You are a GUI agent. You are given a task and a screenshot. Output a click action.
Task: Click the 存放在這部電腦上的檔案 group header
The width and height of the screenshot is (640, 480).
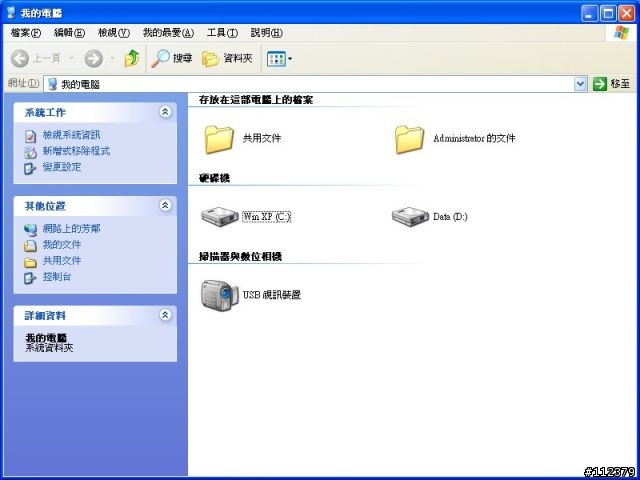[x=256, y=100]
